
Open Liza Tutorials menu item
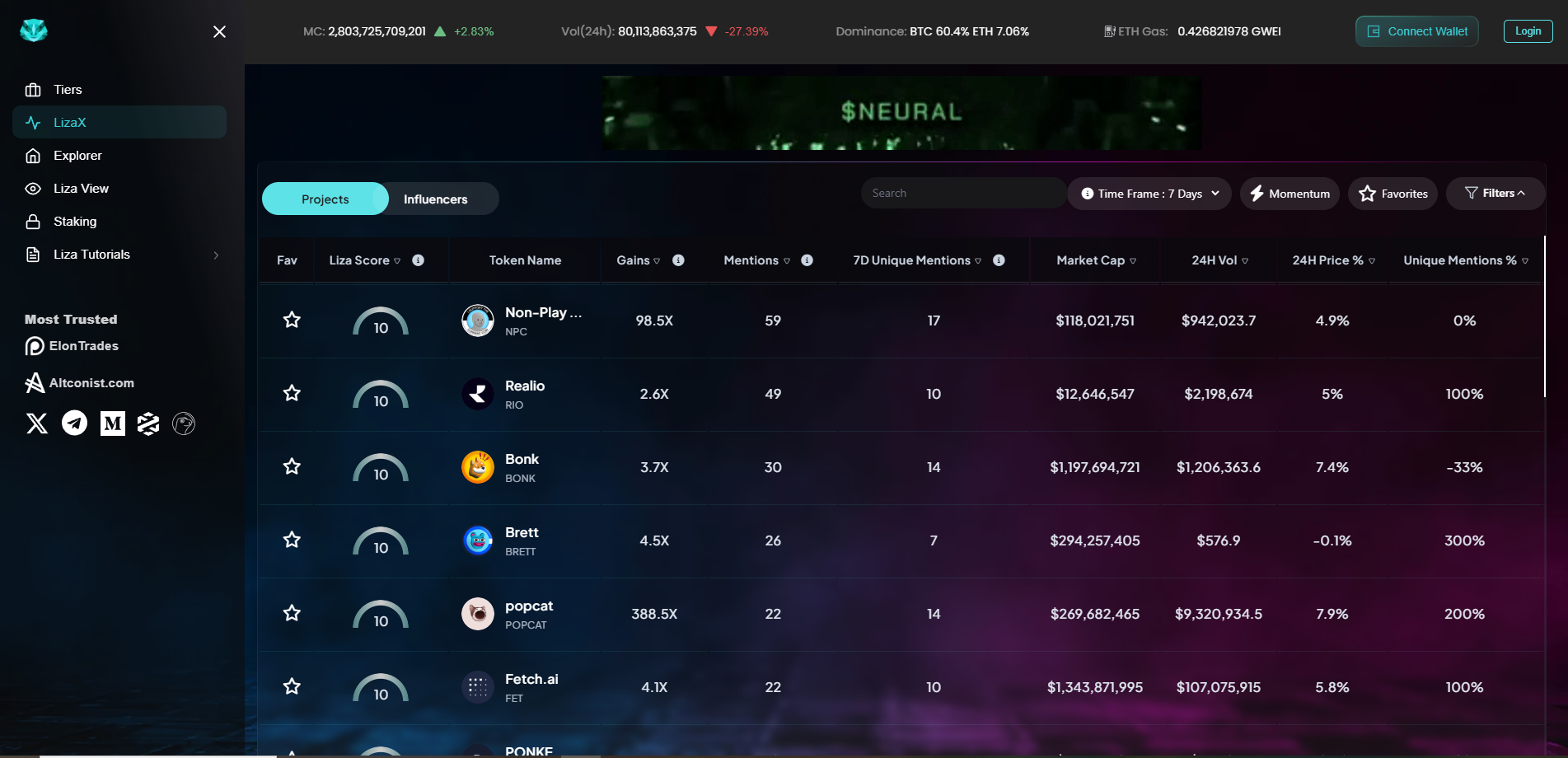coord(91,255)
